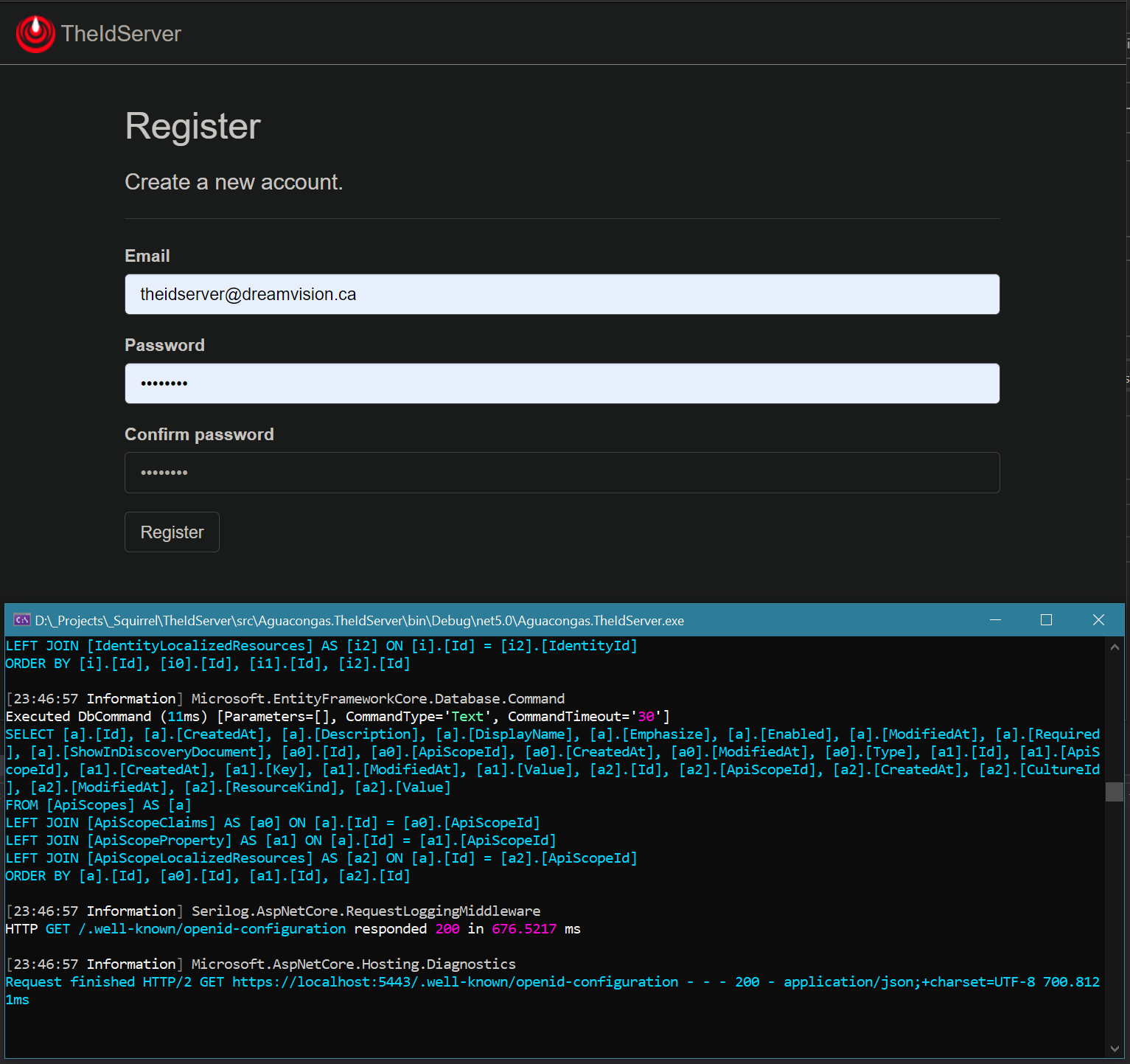Image resolution: width=1130 pixels, height=1064 pixels.
Task: Close the Aguacongas.TheIdServer console window
Action: point(1098,620)
